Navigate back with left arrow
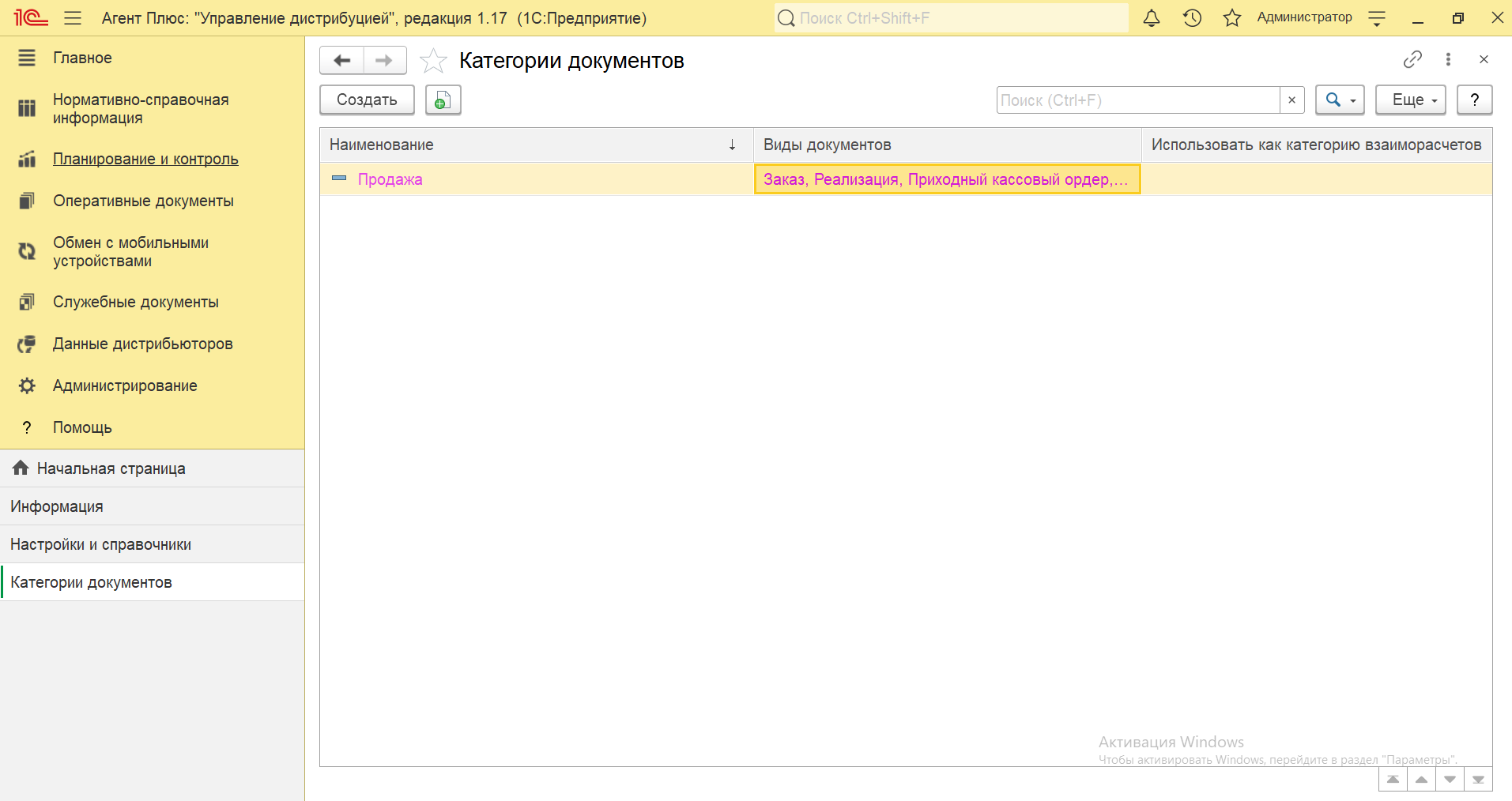The height and width of the screenshot is (801, 1512). 342,61
